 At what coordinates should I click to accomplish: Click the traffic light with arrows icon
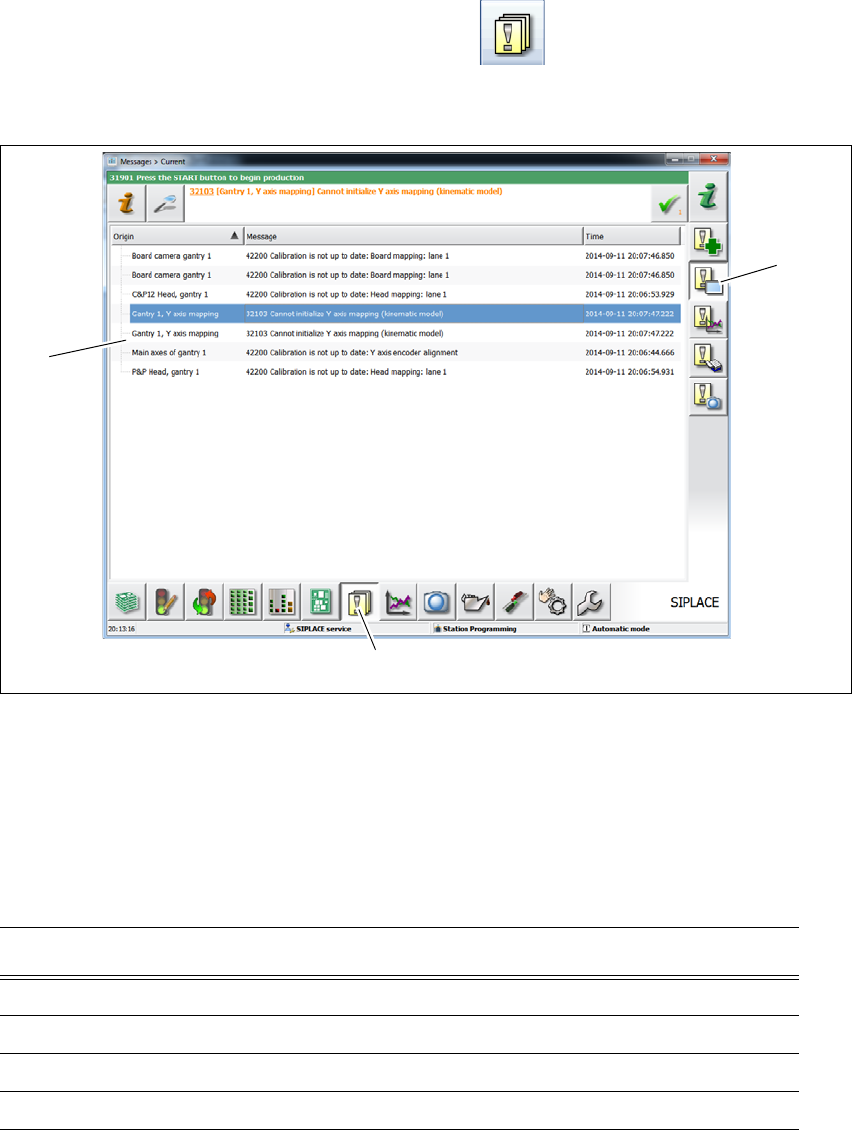pyautogui.click(x=205, y=602)
